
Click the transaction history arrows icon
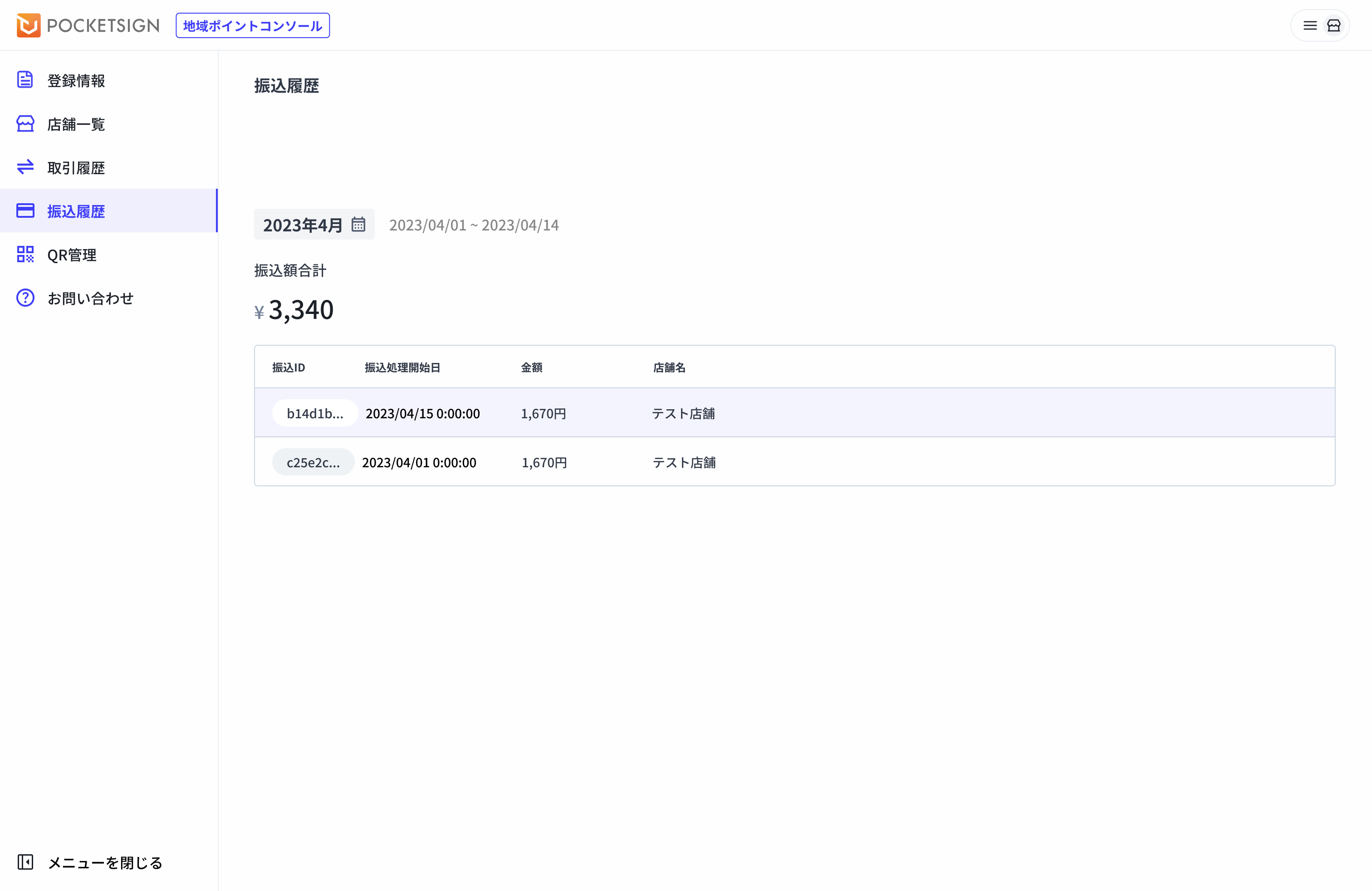click(x=25, y=167)
